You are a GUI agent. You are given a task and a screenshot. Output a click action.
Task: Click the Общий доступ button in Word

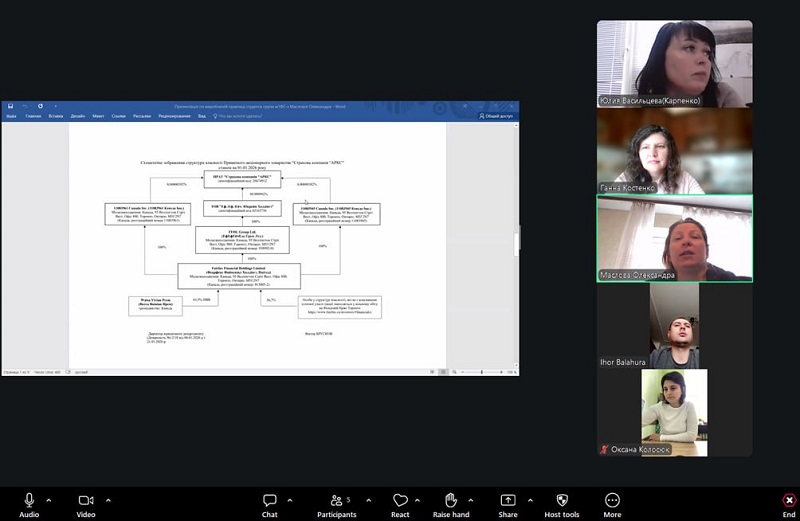tap(497, 116)
